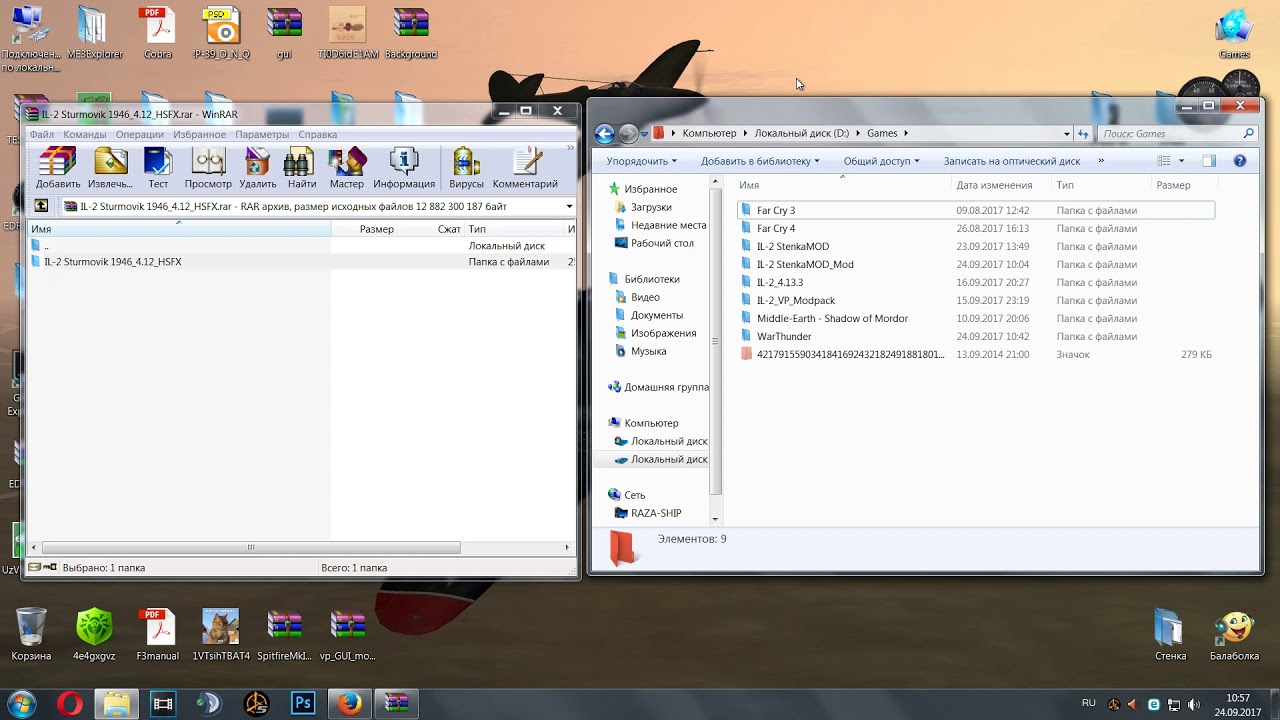Run the Тест archive test in WinRAR

point(158,167)
